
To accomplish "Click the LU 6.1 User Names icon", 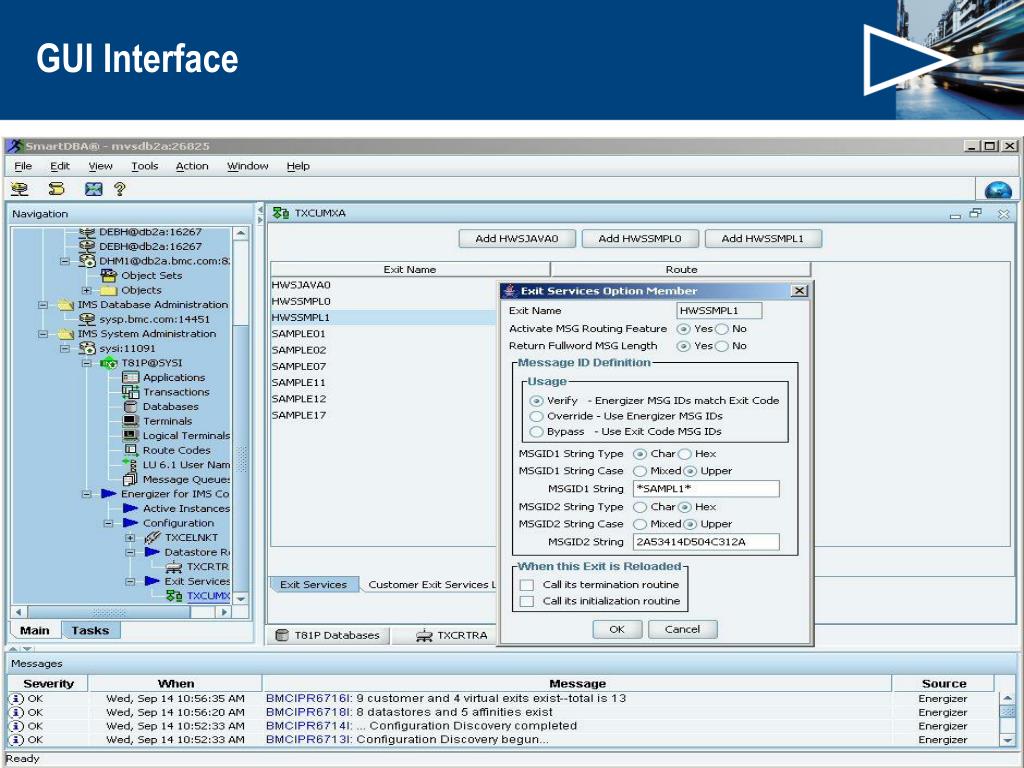I will [x=131, y=464].
